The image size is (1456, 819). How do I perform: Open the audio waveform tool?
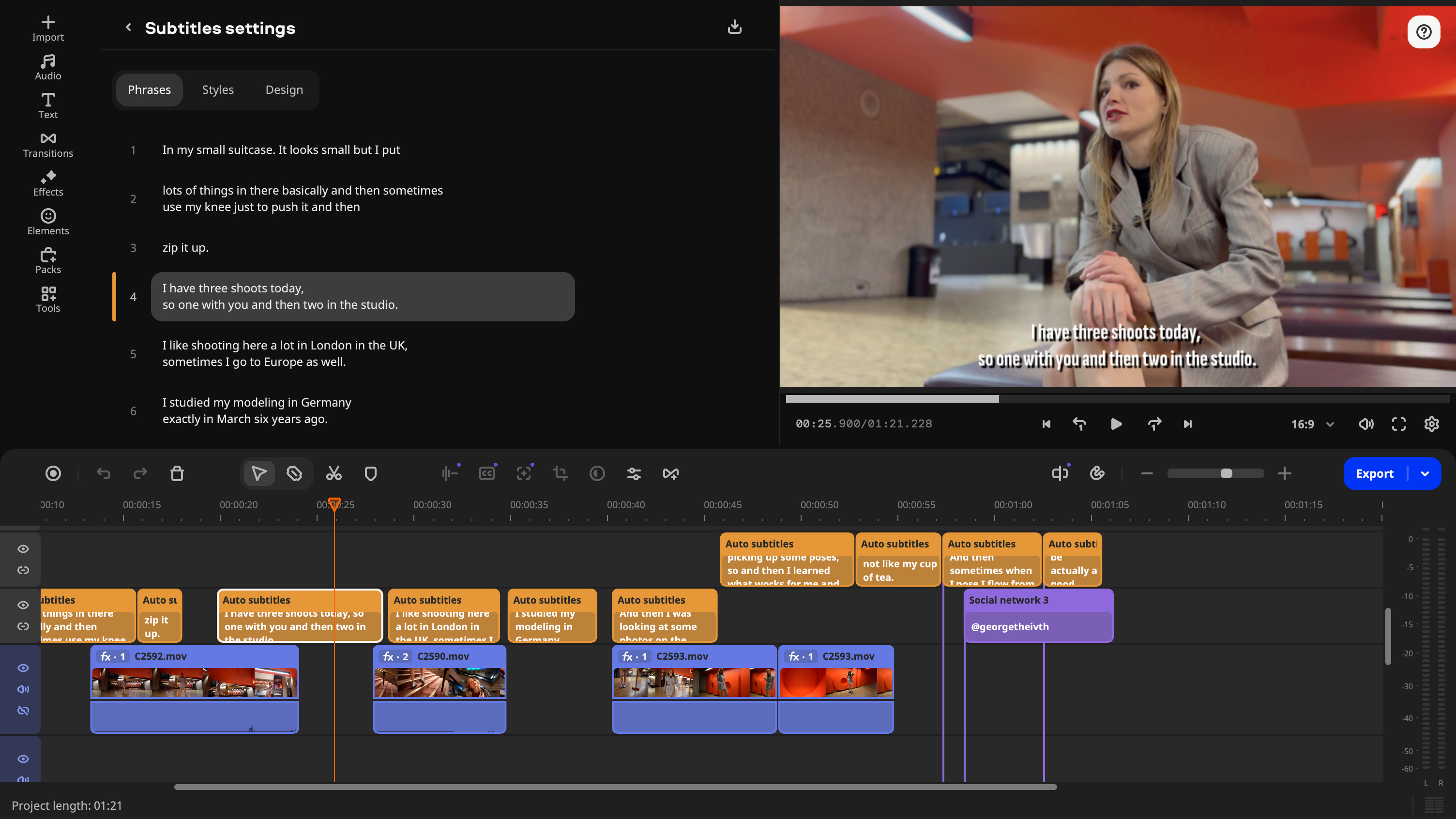click(x=449, y=474)
